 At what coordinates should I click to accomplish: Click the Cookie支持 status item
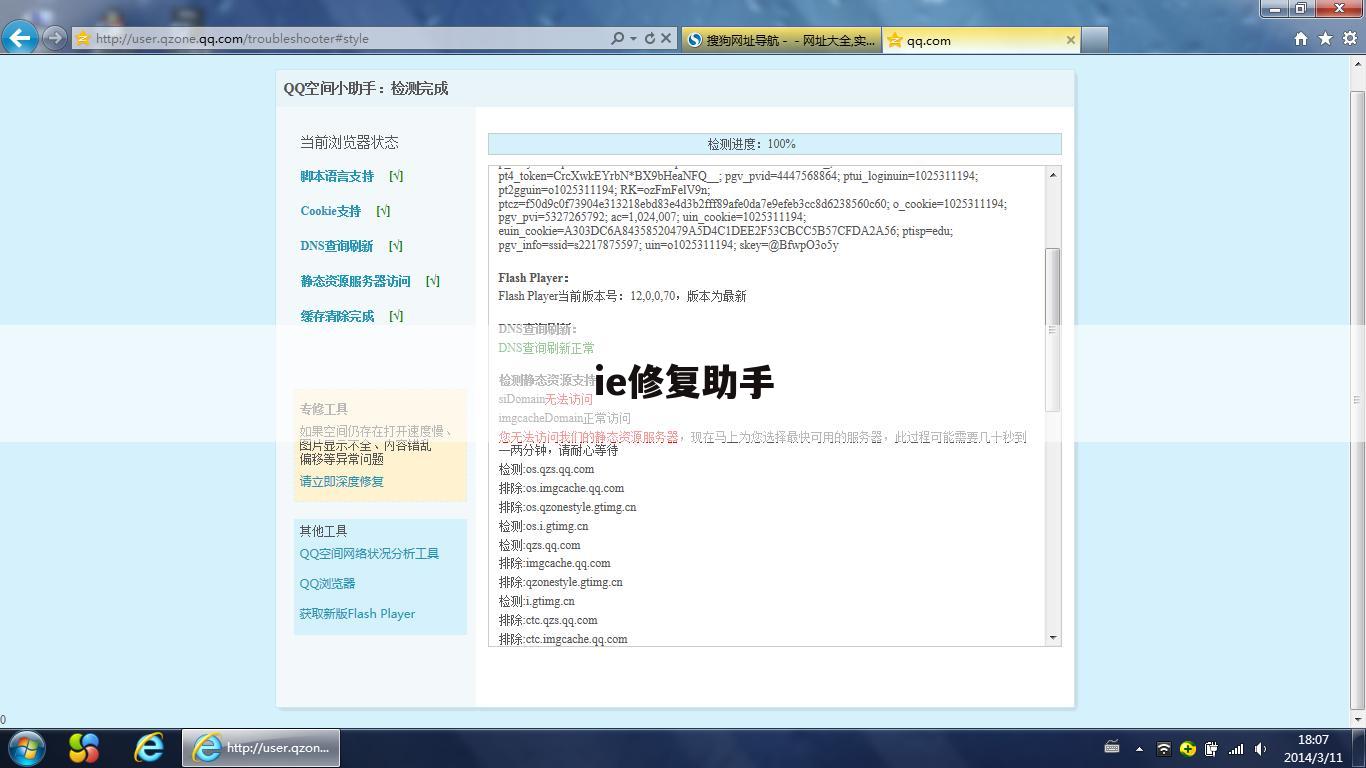[x=331, y=211]
